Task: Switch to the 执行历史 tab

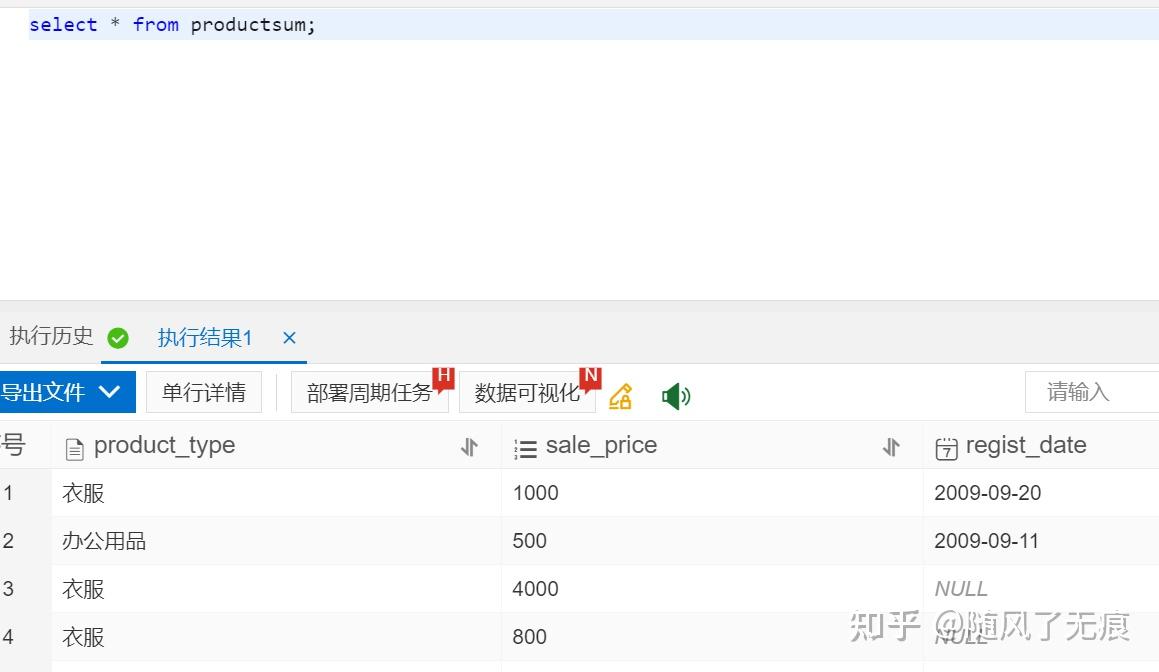Action: click(x=51, y=337)
